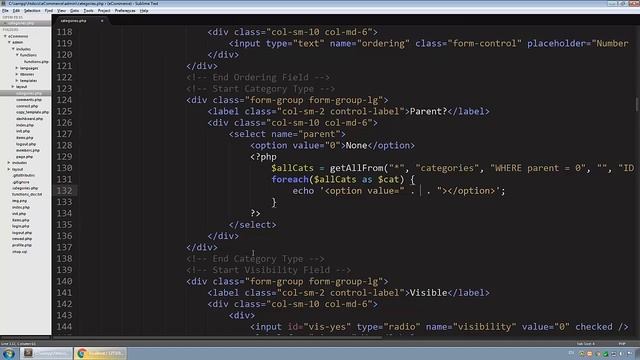Open the Help menu
640x360 pixels.
click(x=144, y=11)
